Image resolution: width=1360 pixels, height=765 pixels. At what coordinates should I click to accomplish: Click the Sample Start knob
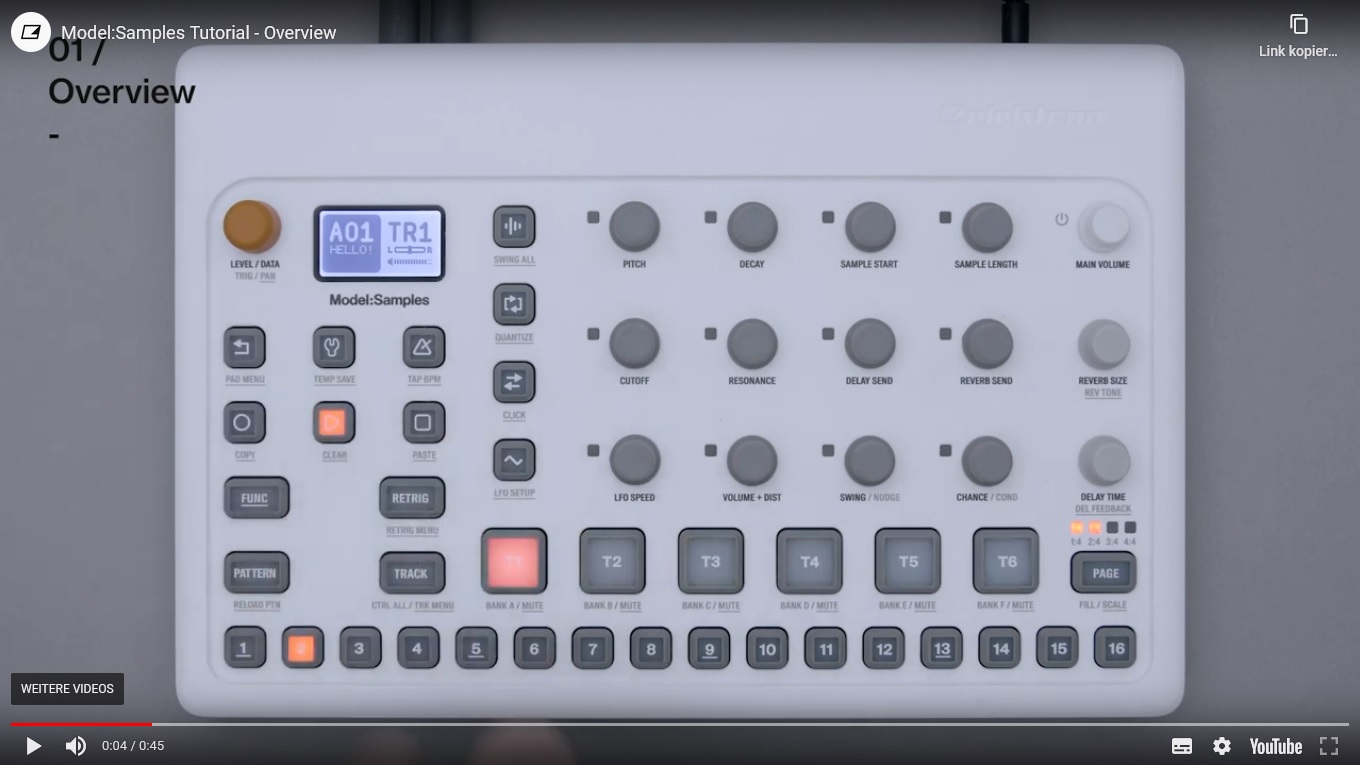[869, 227]
